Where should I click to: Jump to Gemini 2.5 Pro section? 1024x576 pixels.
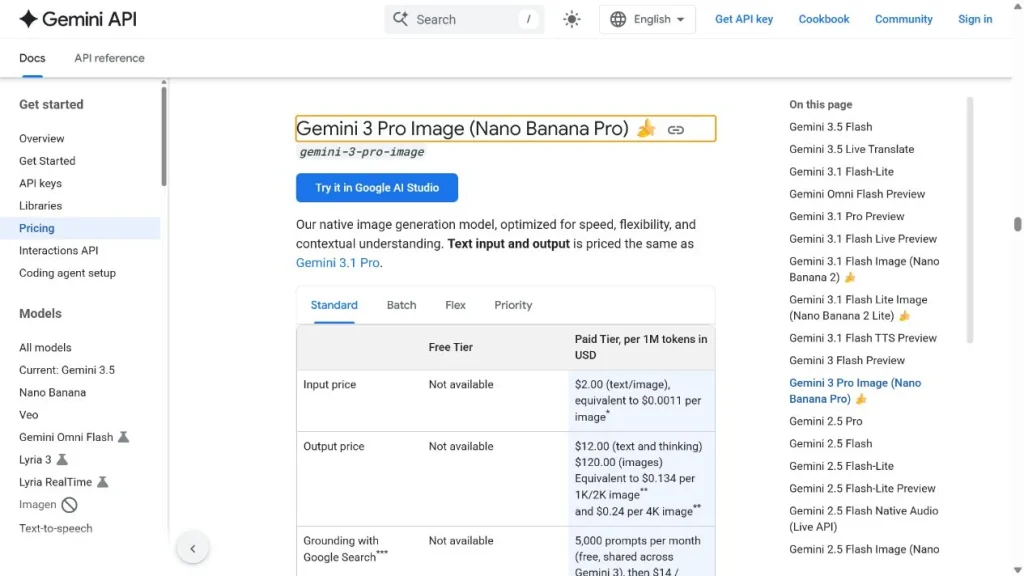[825, 421]
